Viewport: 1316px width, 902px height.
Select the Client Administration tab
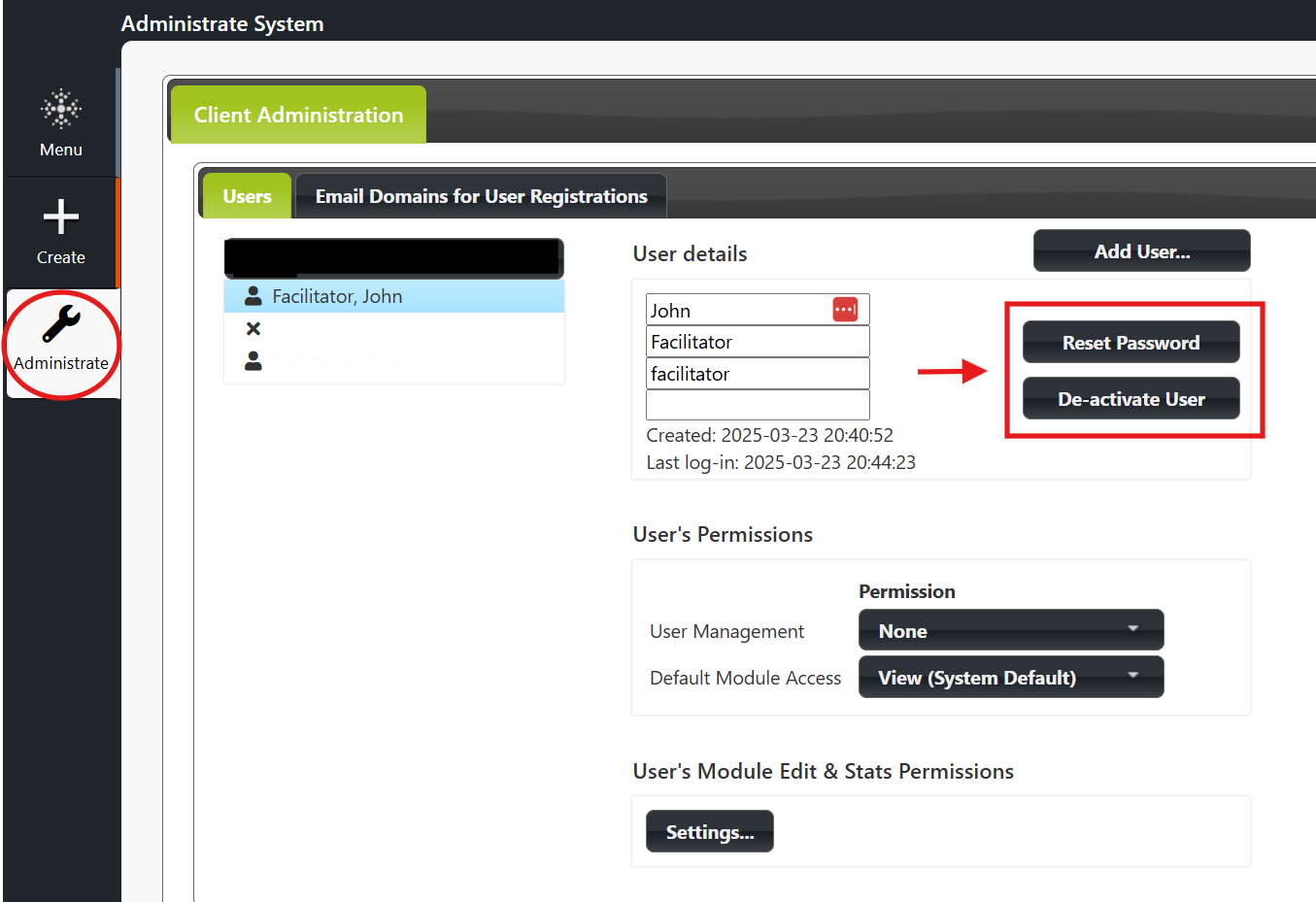[x=298, y=115]
